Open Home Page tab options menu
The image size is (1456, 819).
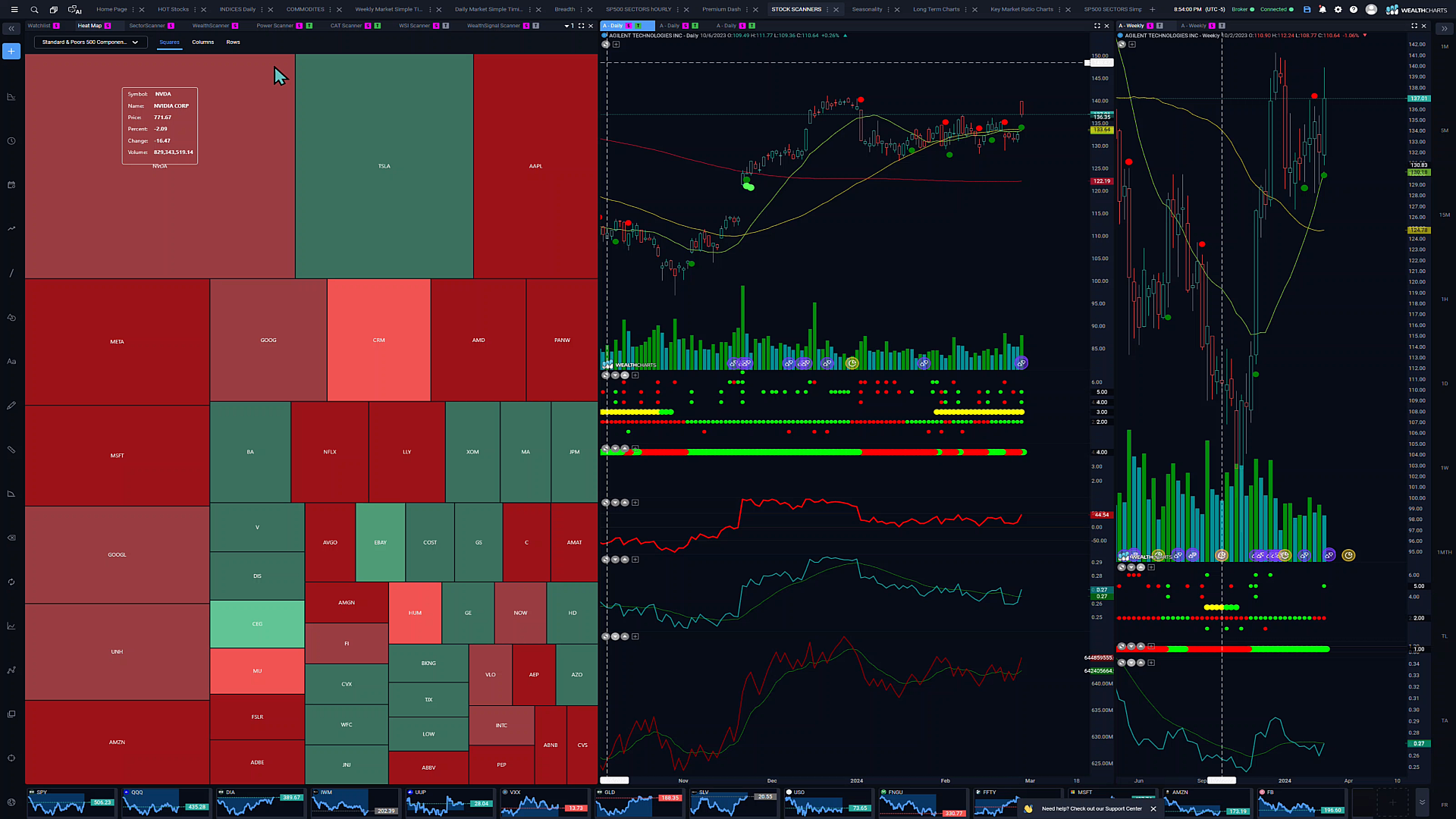(133, 10)
